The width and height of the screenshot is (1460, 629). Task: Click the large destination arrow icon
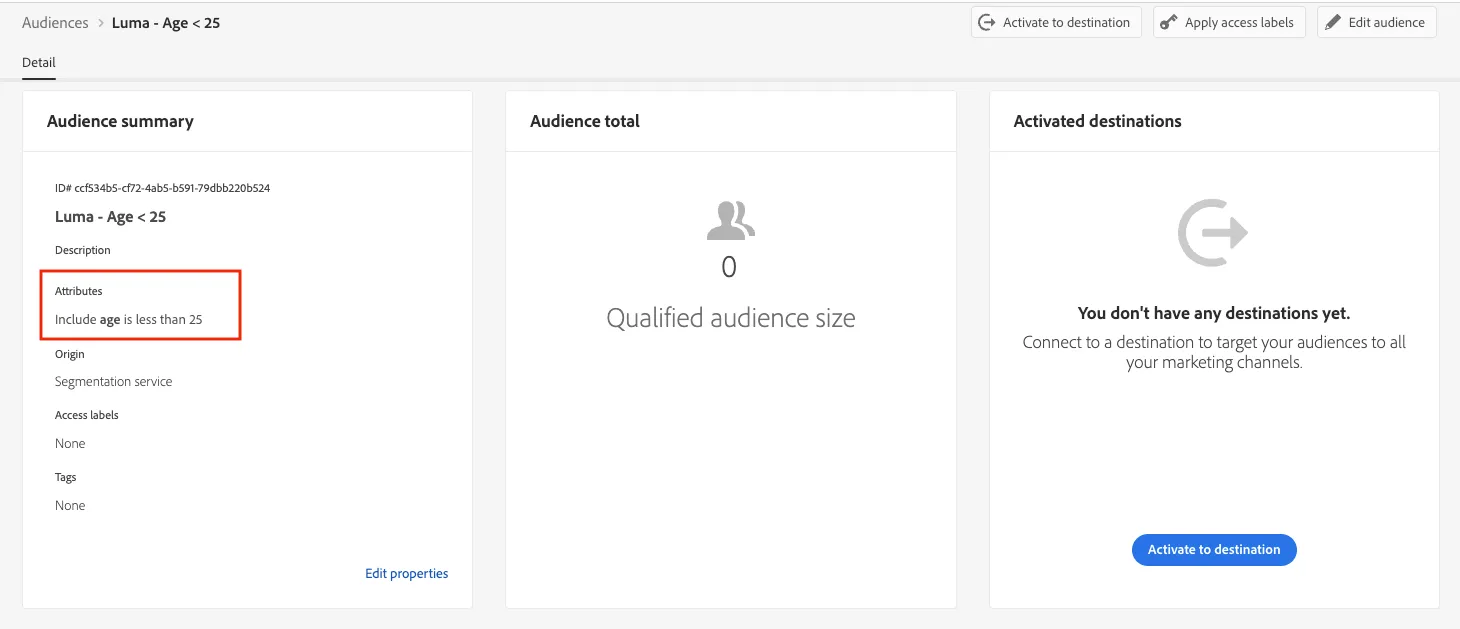pyautogui.click(x=1213, y=233)
